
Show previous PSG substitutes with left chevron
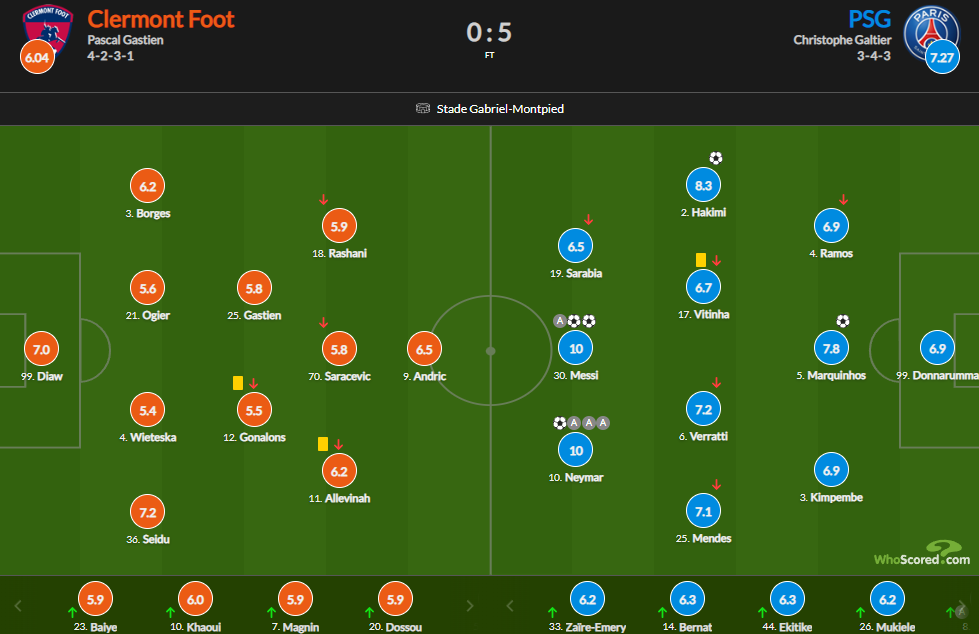tap(510, 605)
